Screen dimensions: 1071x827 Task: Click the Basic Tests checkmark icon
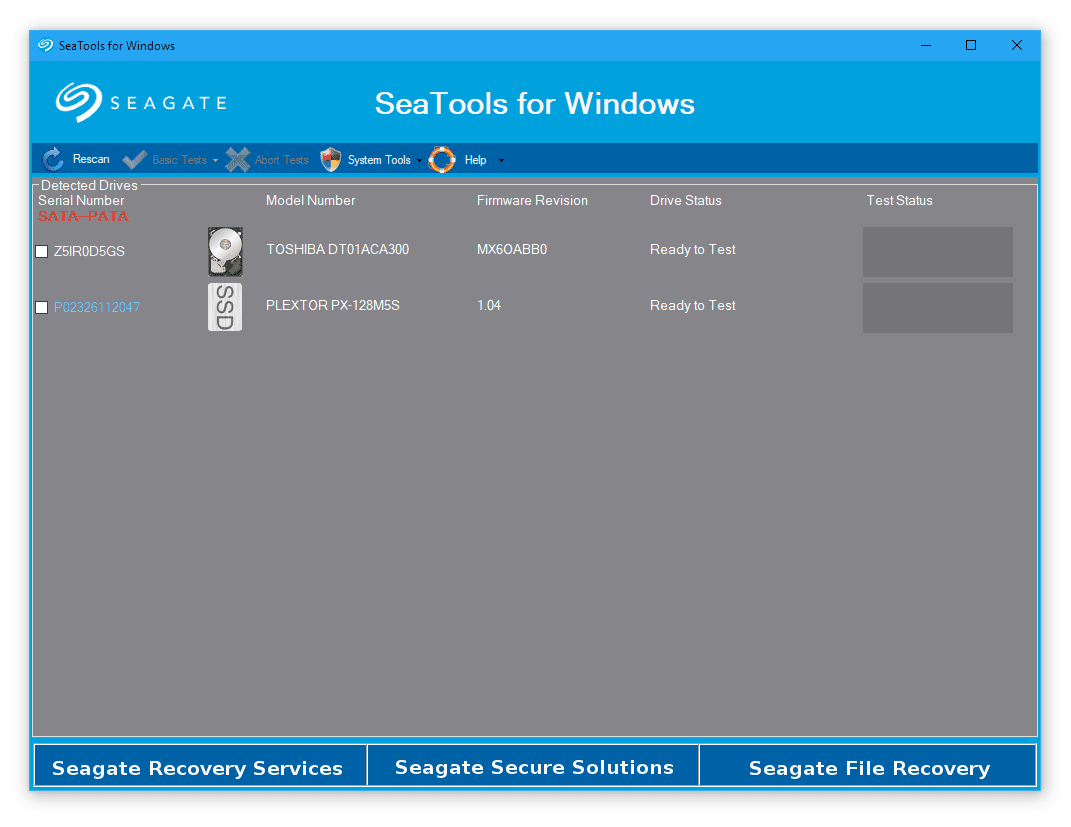point(135,160)
